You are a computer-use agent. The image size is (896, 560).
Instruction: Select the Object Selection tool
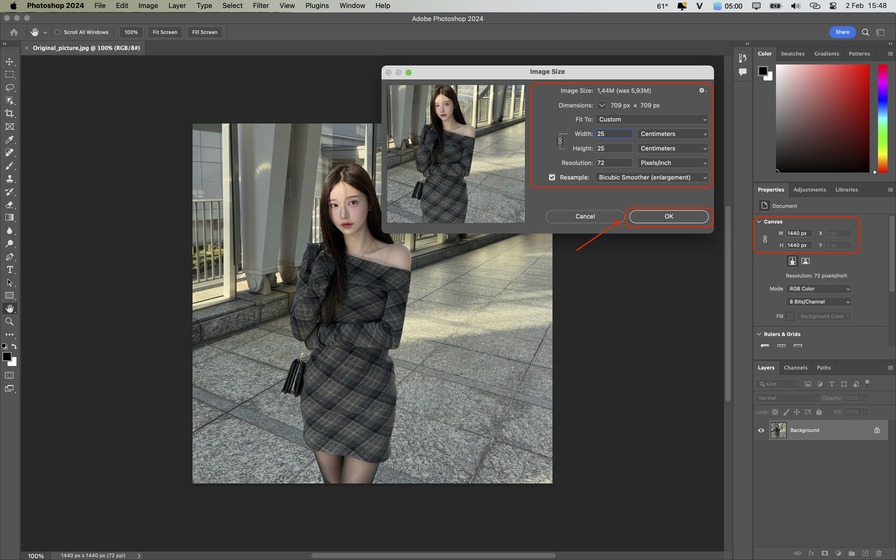pyautogui.click(x=10, y=101)
